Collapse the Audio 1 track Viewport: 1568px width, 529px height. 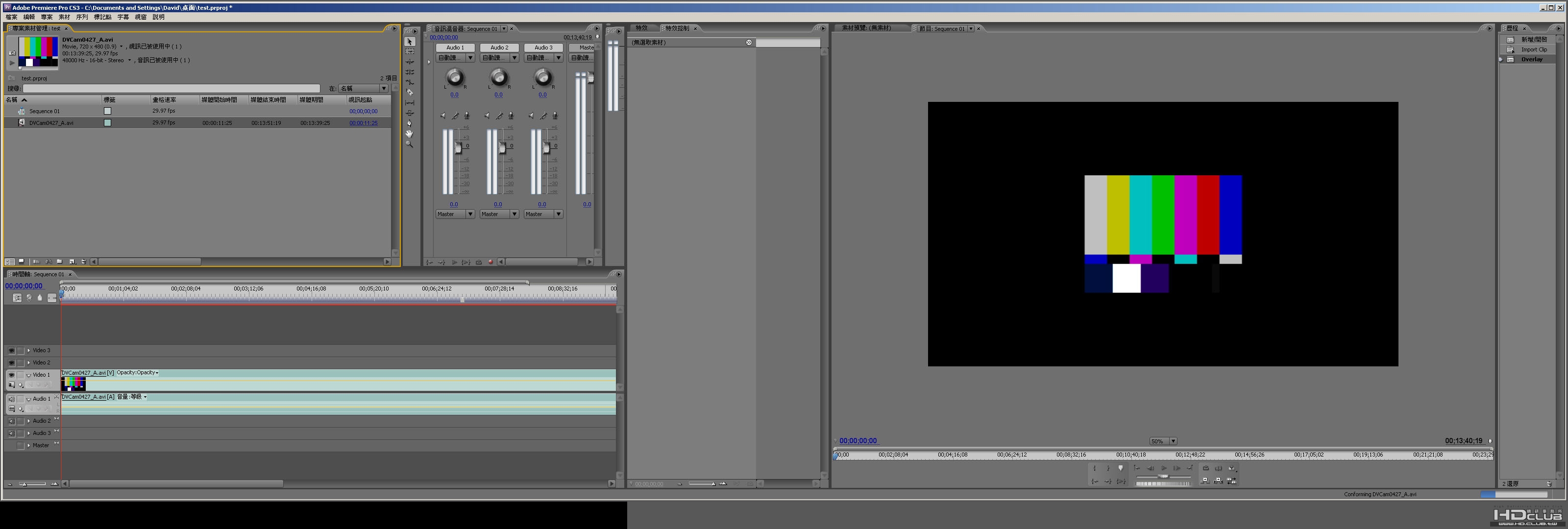(28, 399)
